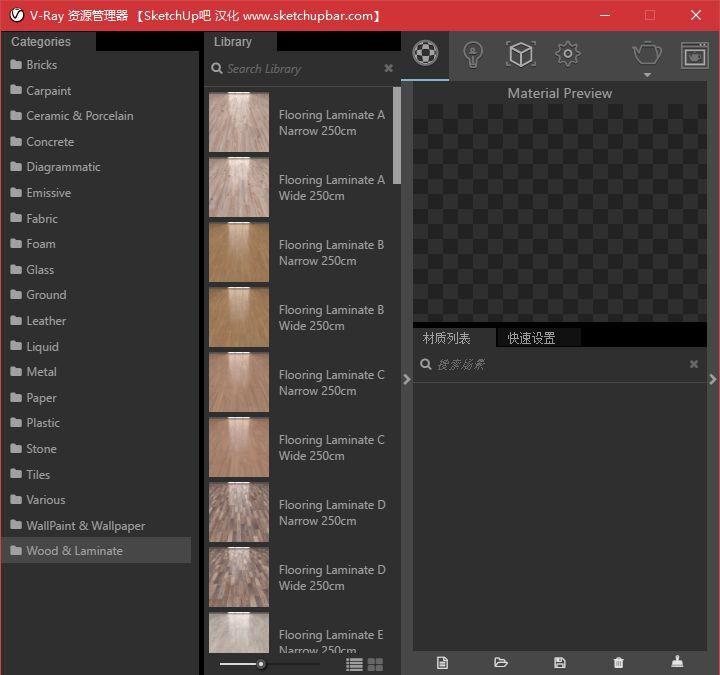The image size is (720, 675).
Task: Select Flooring Laminate A Narrow thumbnail
Action: coord(239,122)
